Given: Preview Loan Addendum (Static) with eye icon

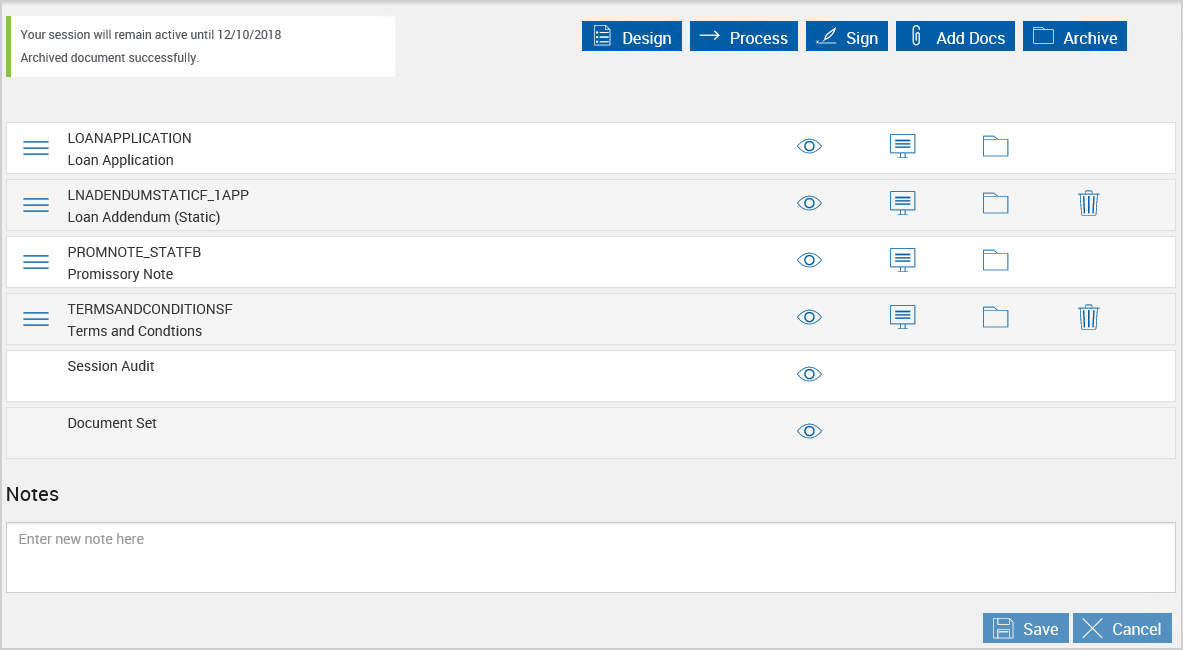Looking at the screenshot, I should click(x=809, y=204).
